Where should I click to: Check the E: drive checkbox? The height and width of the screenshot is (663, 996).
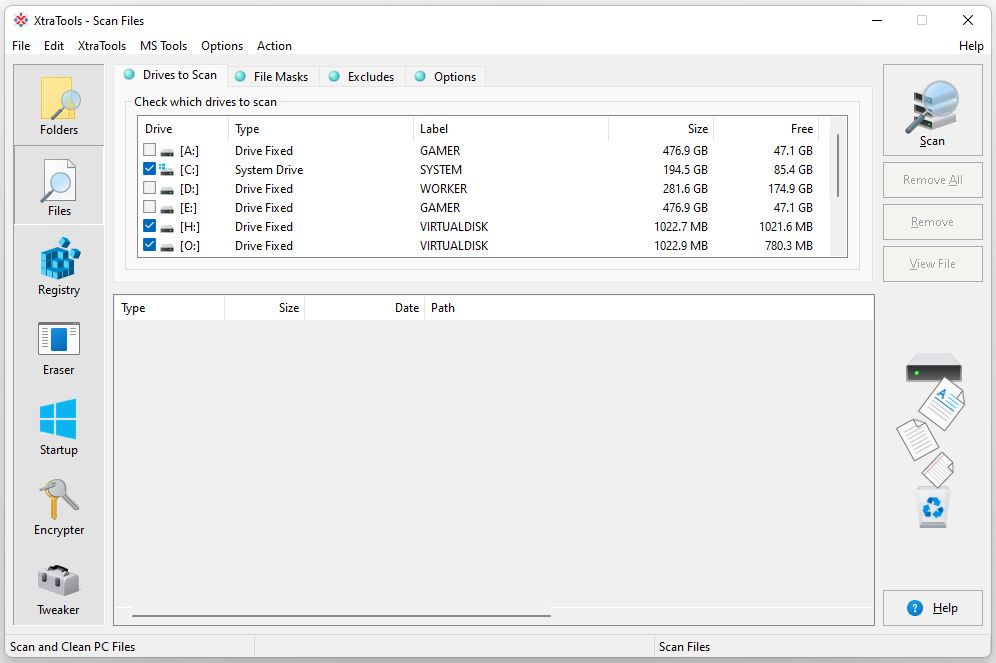[149, 207]
